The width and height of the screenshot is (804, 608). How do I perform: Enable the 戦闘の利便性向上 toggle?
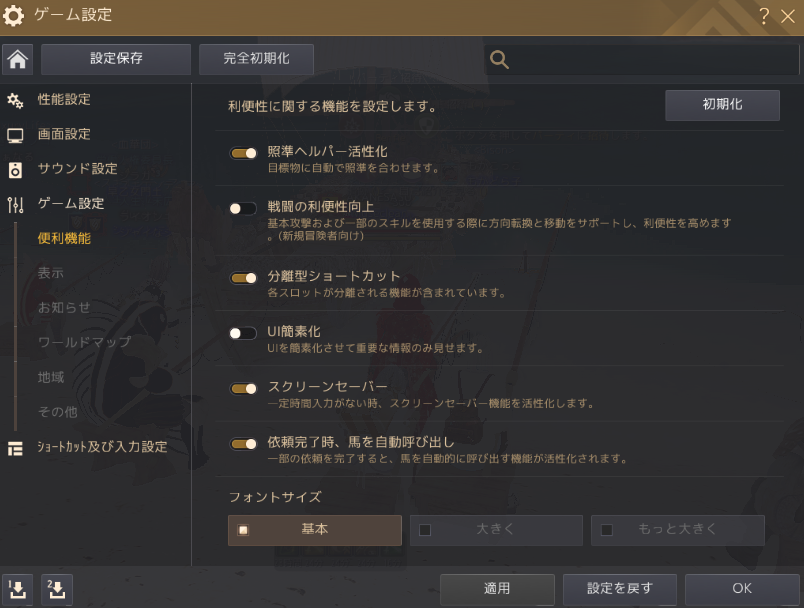click(x=243, y=208)
